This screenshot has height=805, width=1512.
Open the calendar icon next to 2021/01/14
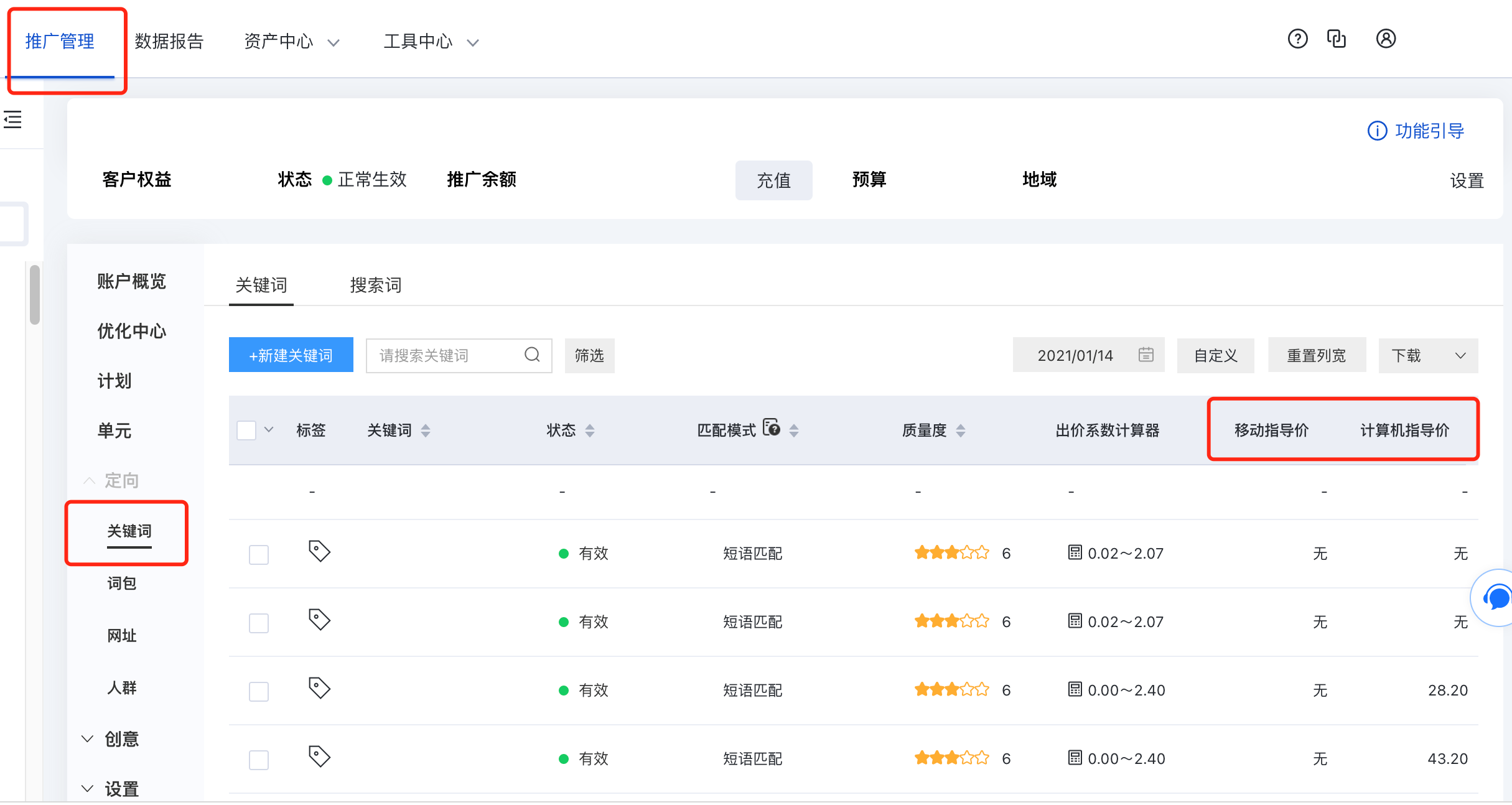[1146, 355]
